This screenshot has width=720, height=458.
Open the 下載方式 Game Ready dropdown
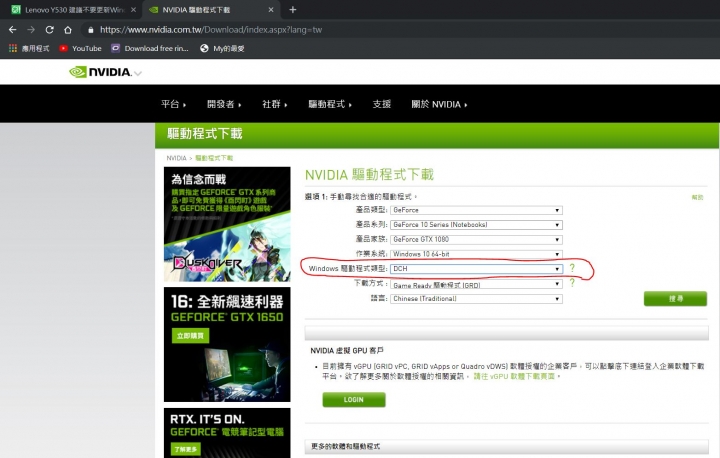pyautogui.click(x=476, y=284)
